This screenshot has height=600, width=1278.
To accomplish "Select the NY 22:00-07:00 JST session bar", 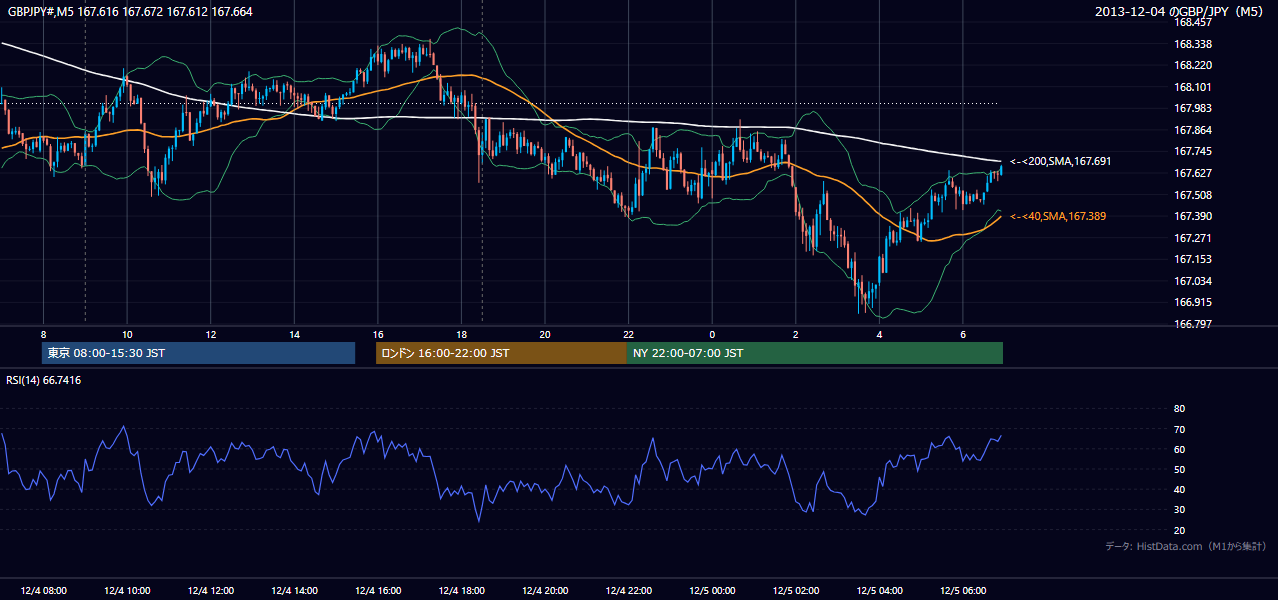I will pos(815,353).
